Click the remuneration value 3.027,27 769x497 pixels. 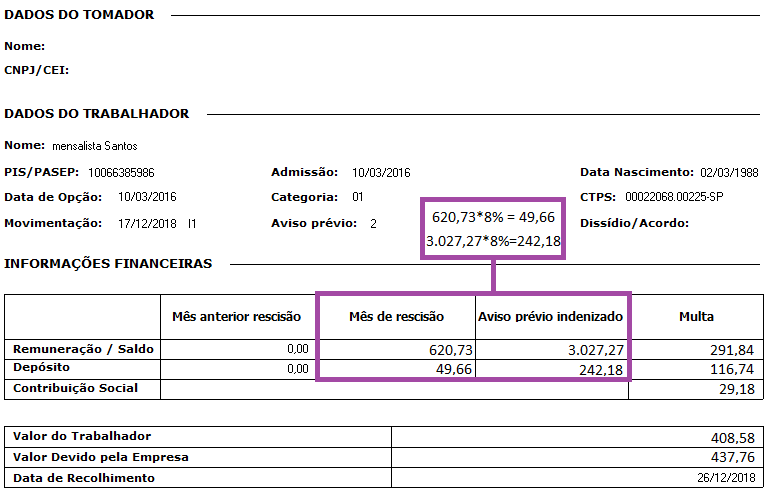pyautogui.click(x=596, y=350)
